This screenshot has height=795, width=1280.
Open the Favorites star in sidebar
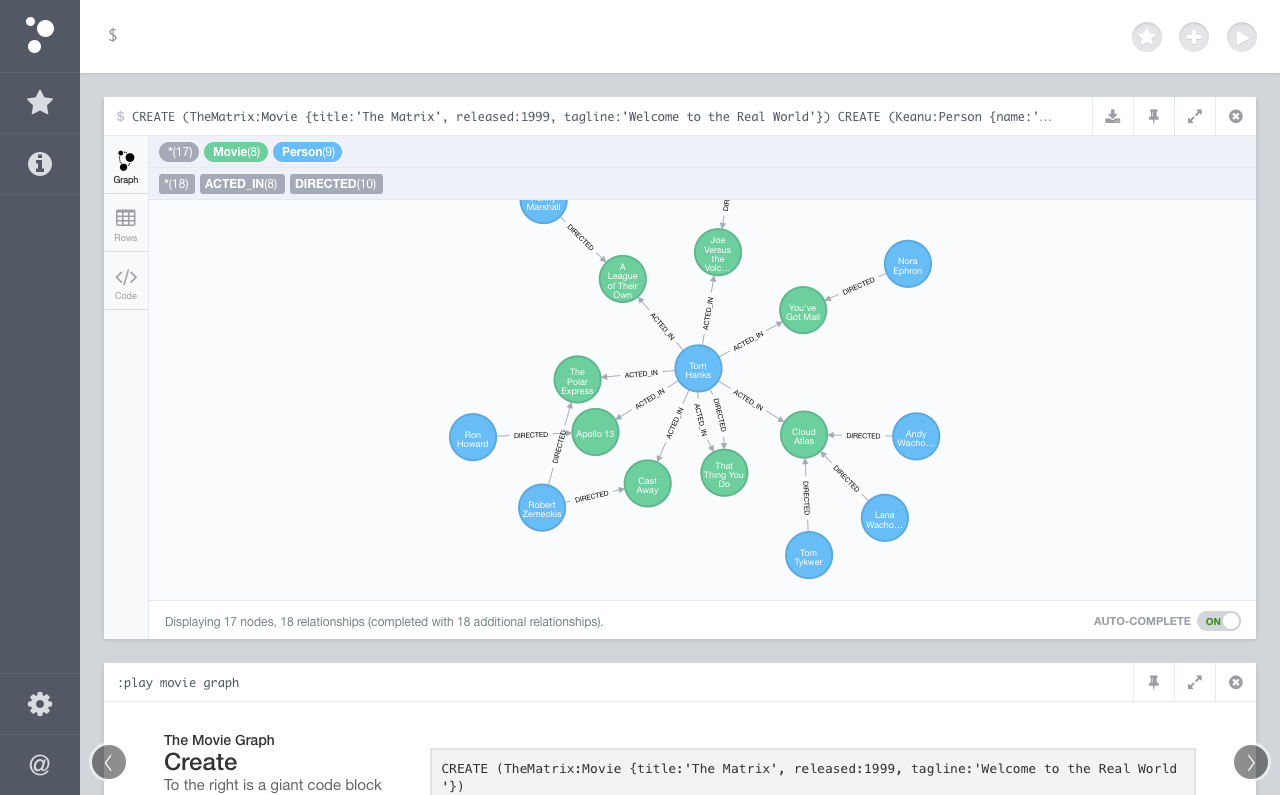coord(40,102)
